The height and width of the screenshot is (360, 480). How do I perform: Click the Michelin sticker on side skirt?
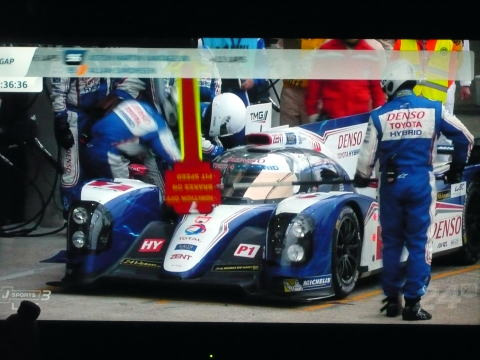pos(317,283)
